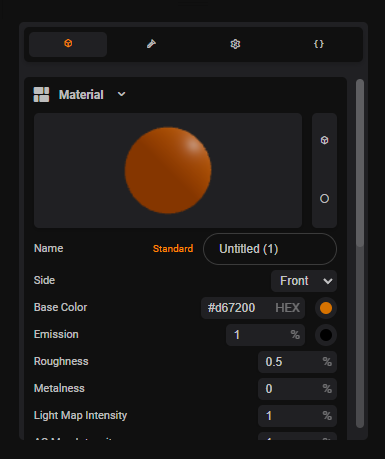The height and width of the screenshot is (459, 385).
Task: Open the Side dropdown set to Front
Action: [304, 281]
